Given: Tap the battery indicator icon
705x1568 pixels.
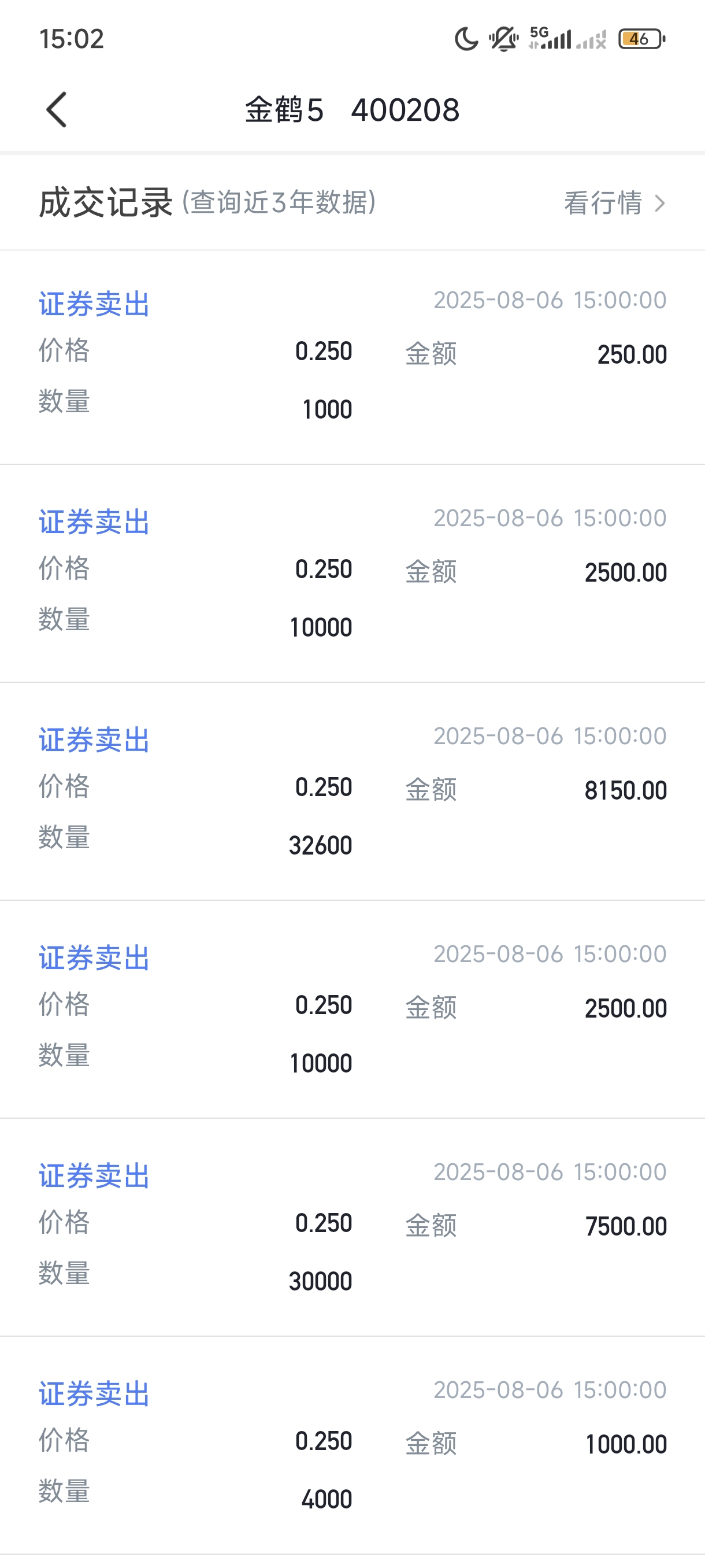Looking at the screenshot, I should click(642, 39).
